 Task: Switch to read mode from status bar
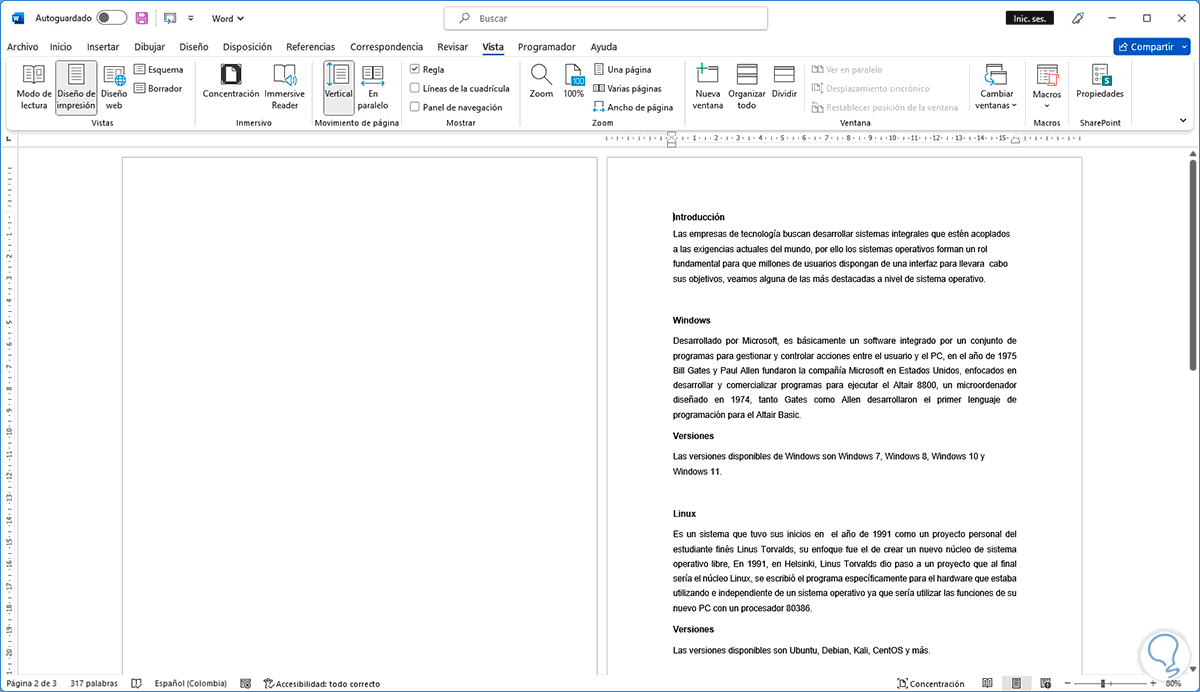pyautogui.click(x=987, y=684)
